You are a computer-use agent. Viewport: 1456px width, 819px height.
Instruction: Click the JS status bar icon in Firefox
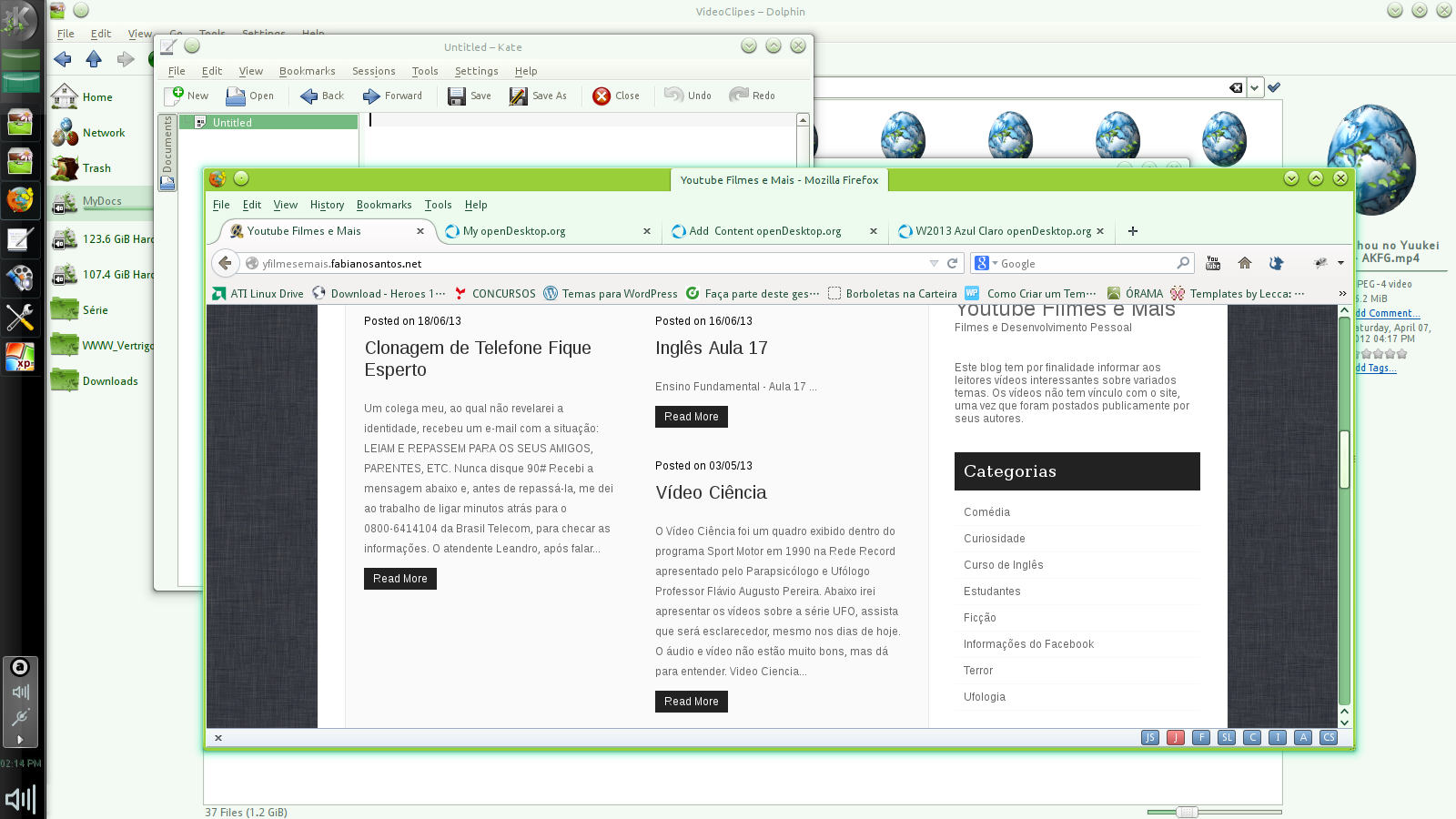1150,737
